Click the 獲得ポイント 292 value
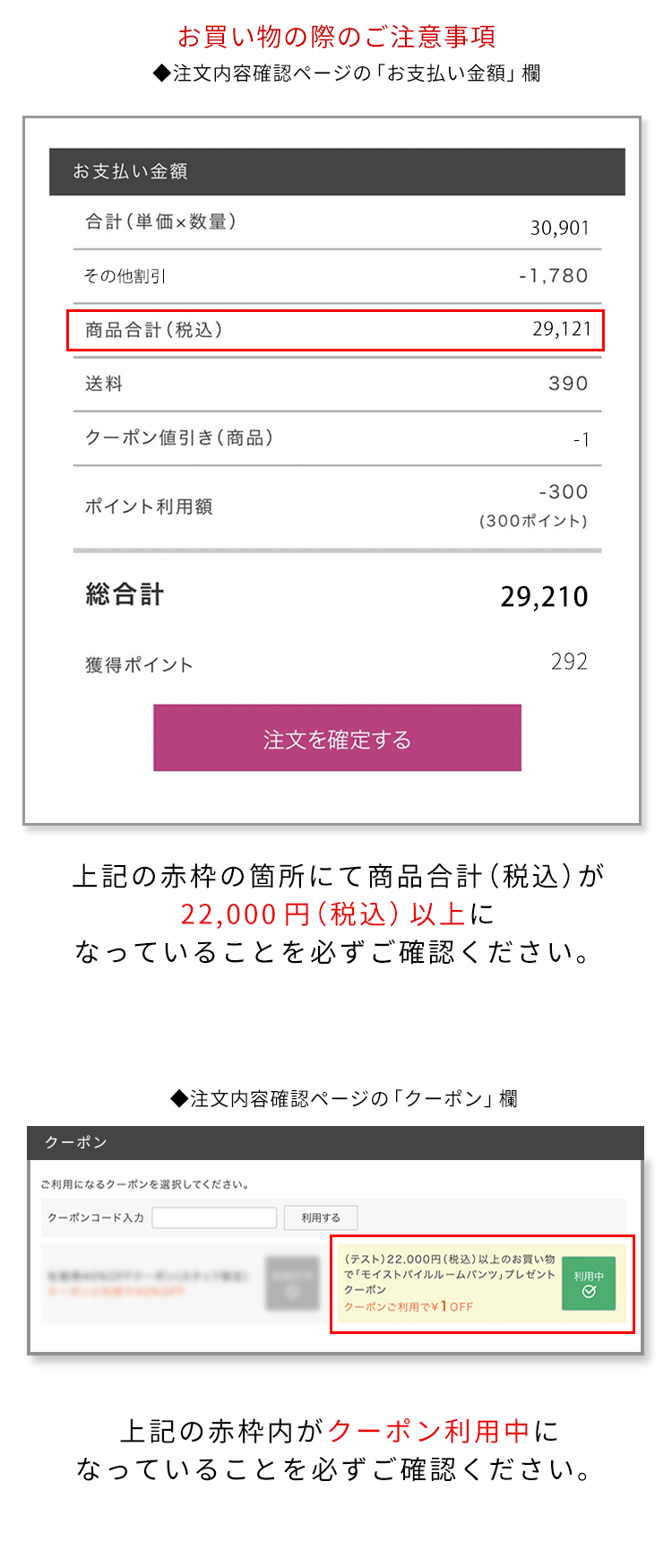Screen dimensions: 672x1568 point(569,662)
